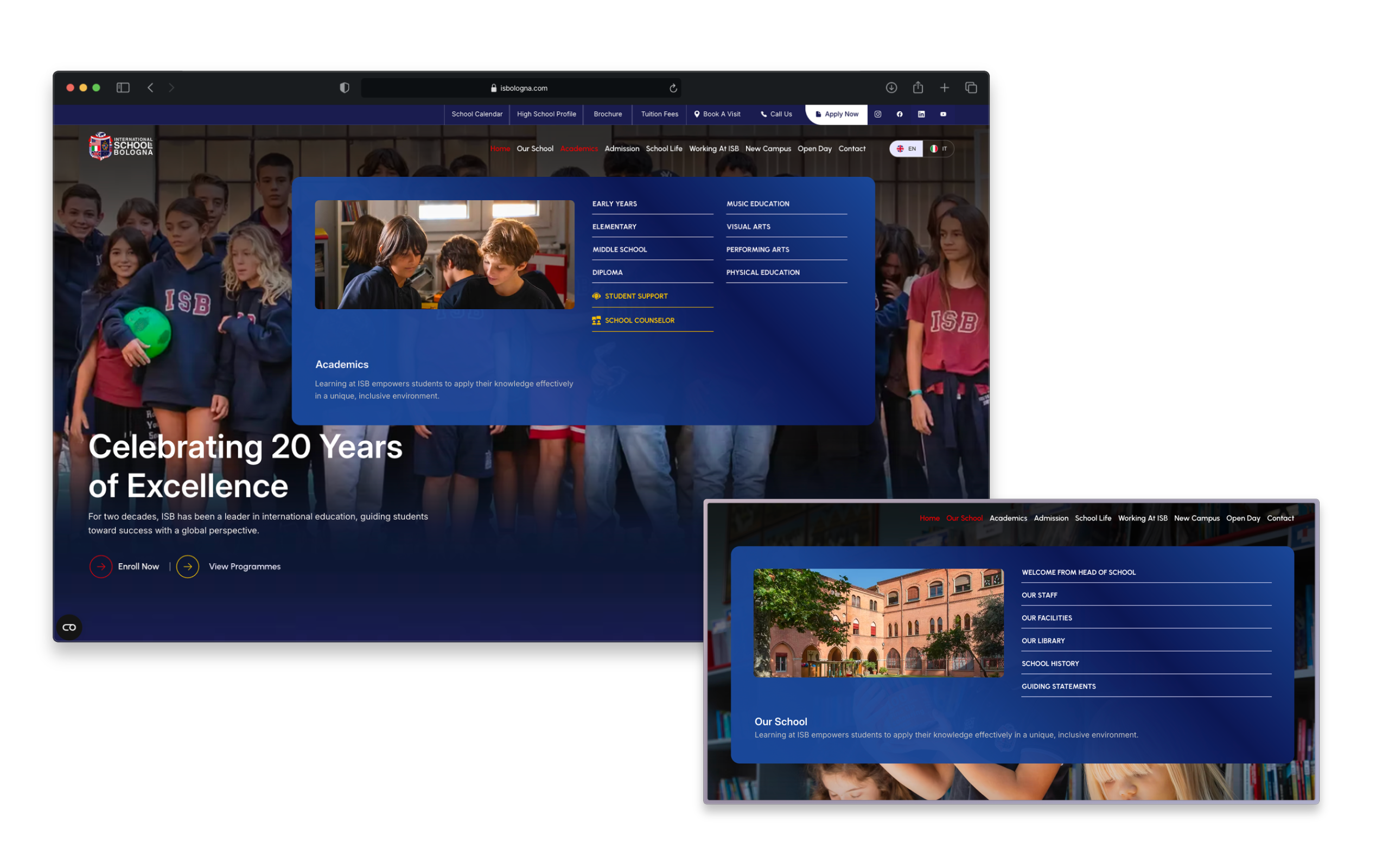Click the yellow View Programmes arrow circle
Viewport: 1389px width, 868px height.
(x=188, y=566)
